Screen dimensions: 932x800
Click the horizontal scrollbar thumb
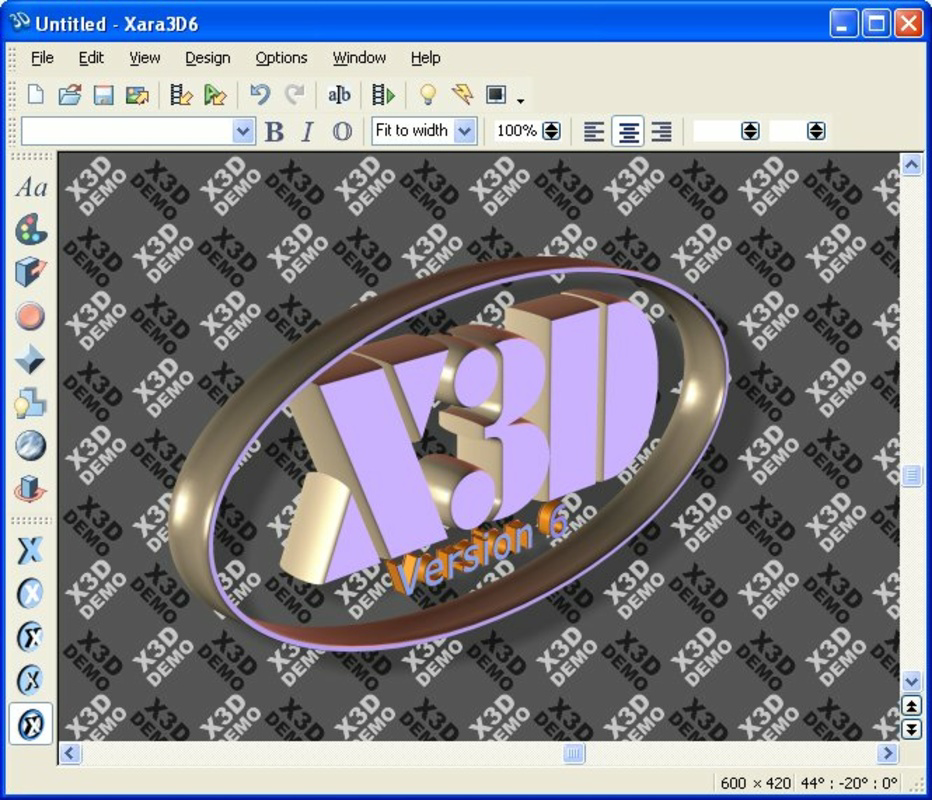pos(574,754)
